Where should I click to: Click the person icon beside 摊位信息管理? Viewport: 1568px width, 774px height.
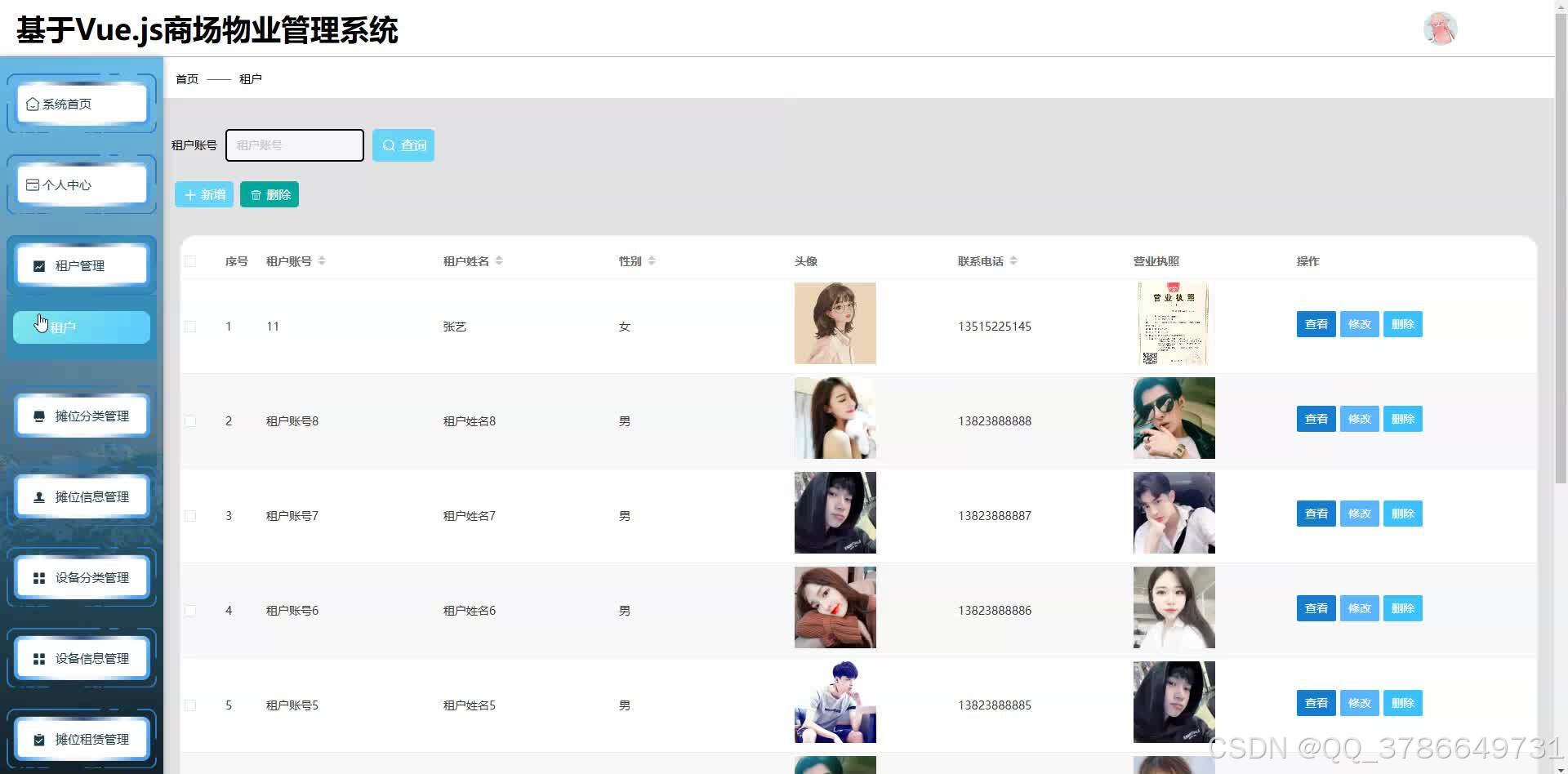(39, 497)
